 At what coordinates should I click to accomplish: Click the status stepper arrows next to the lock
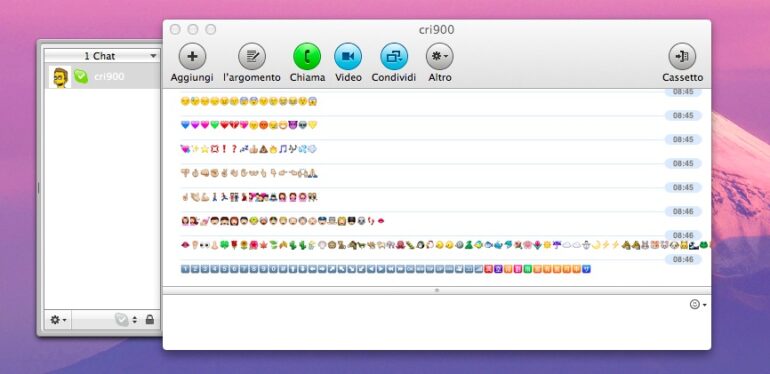135,320
